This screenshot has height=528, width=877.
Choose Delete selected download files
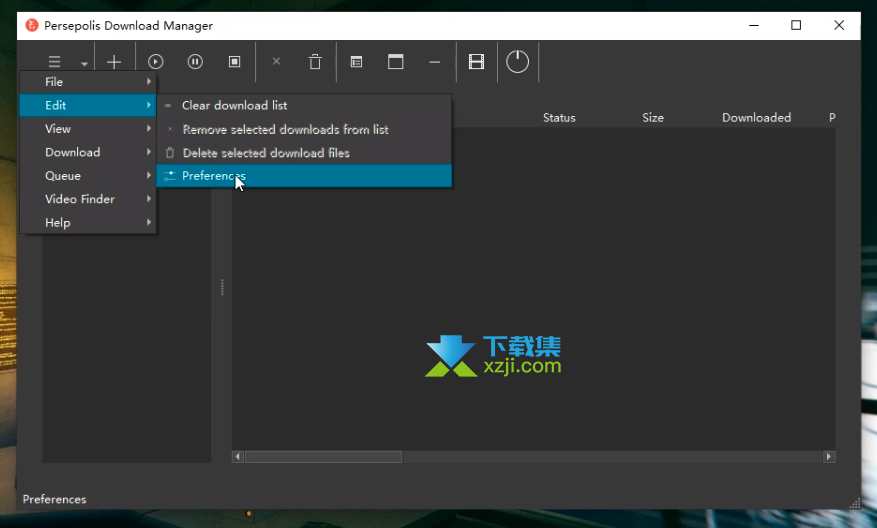(x=304, y=153)
